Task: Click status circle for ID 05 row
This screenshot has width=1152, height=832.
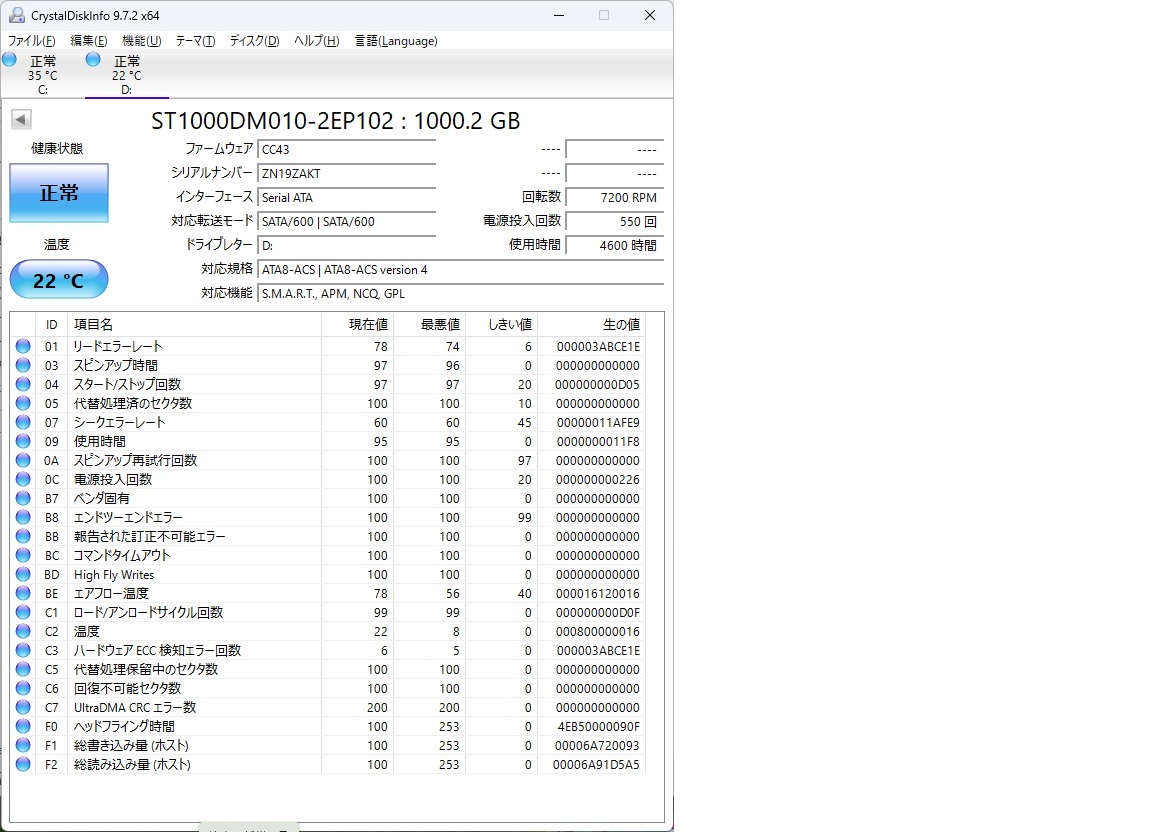Action: pyautogui.click(x=24, y=404)
